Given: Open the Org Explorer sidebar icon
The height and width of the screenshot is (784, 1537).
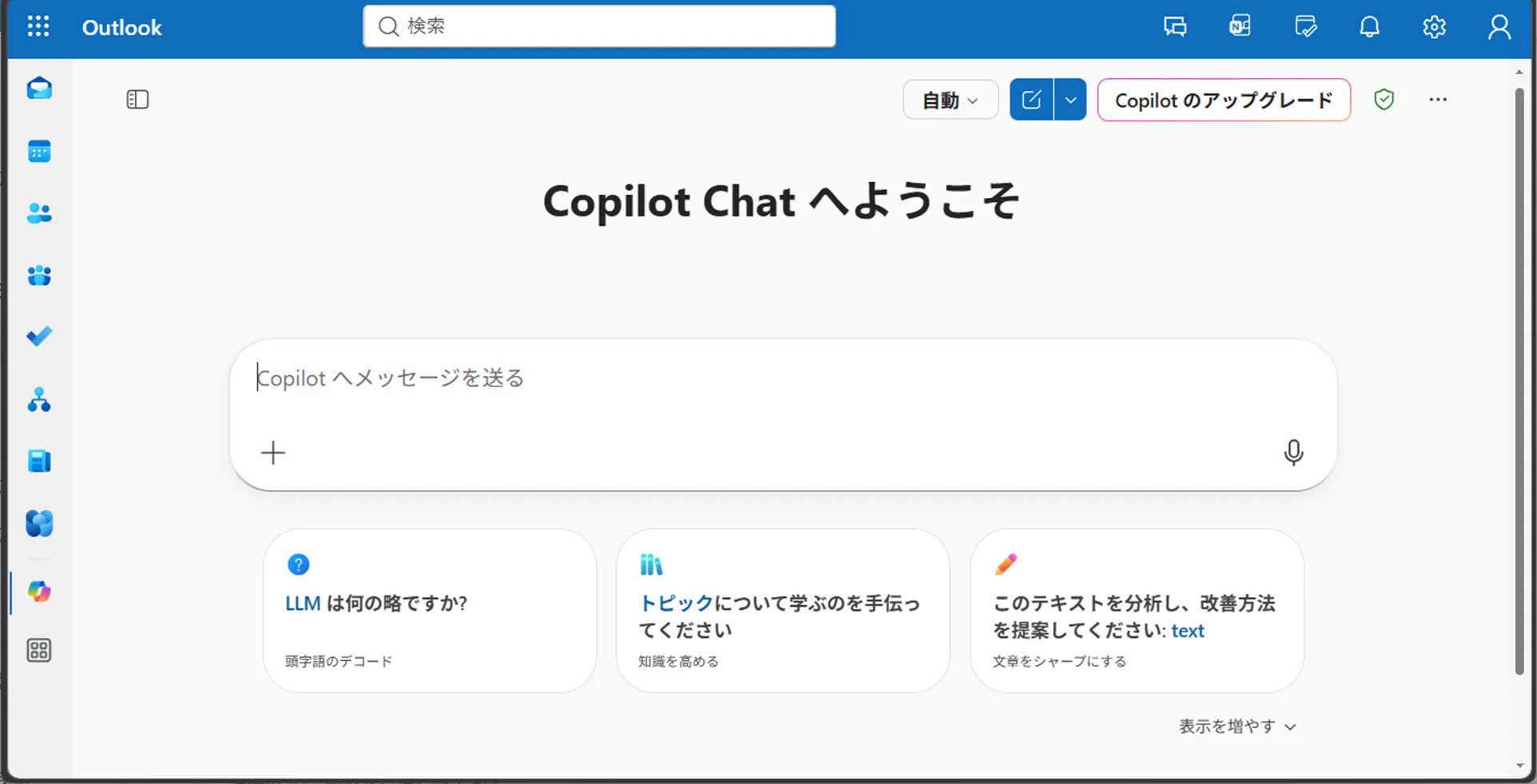Looking at the screenshot, I should coord(39,400).
